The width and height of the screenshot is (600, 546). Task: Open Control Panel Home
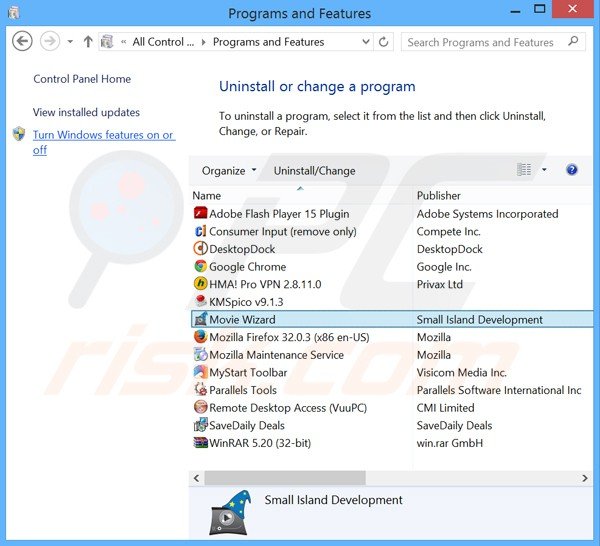(82, 79)
